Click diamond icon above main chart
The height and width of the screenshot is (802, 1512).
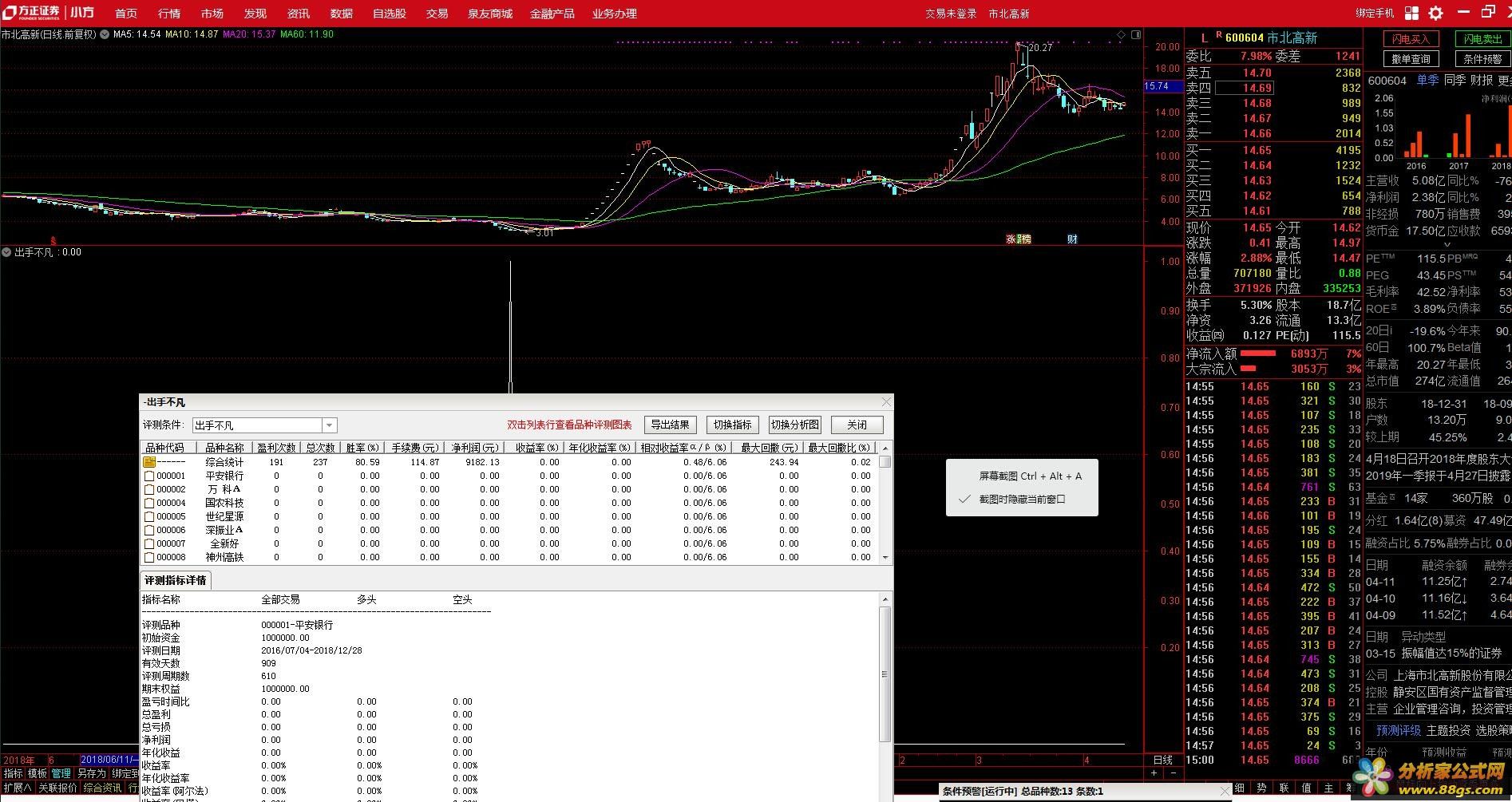[1121, 35]
